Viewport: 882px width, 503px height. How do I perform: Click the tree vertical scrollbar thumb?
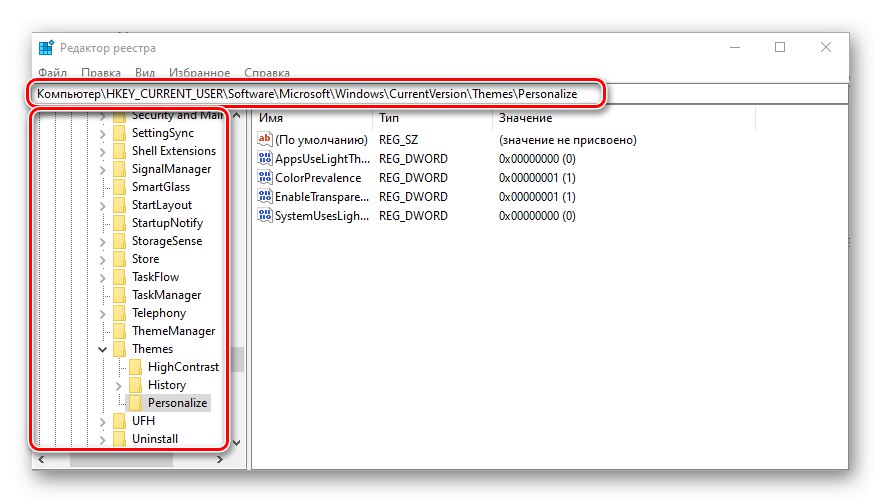click(237, 360)
